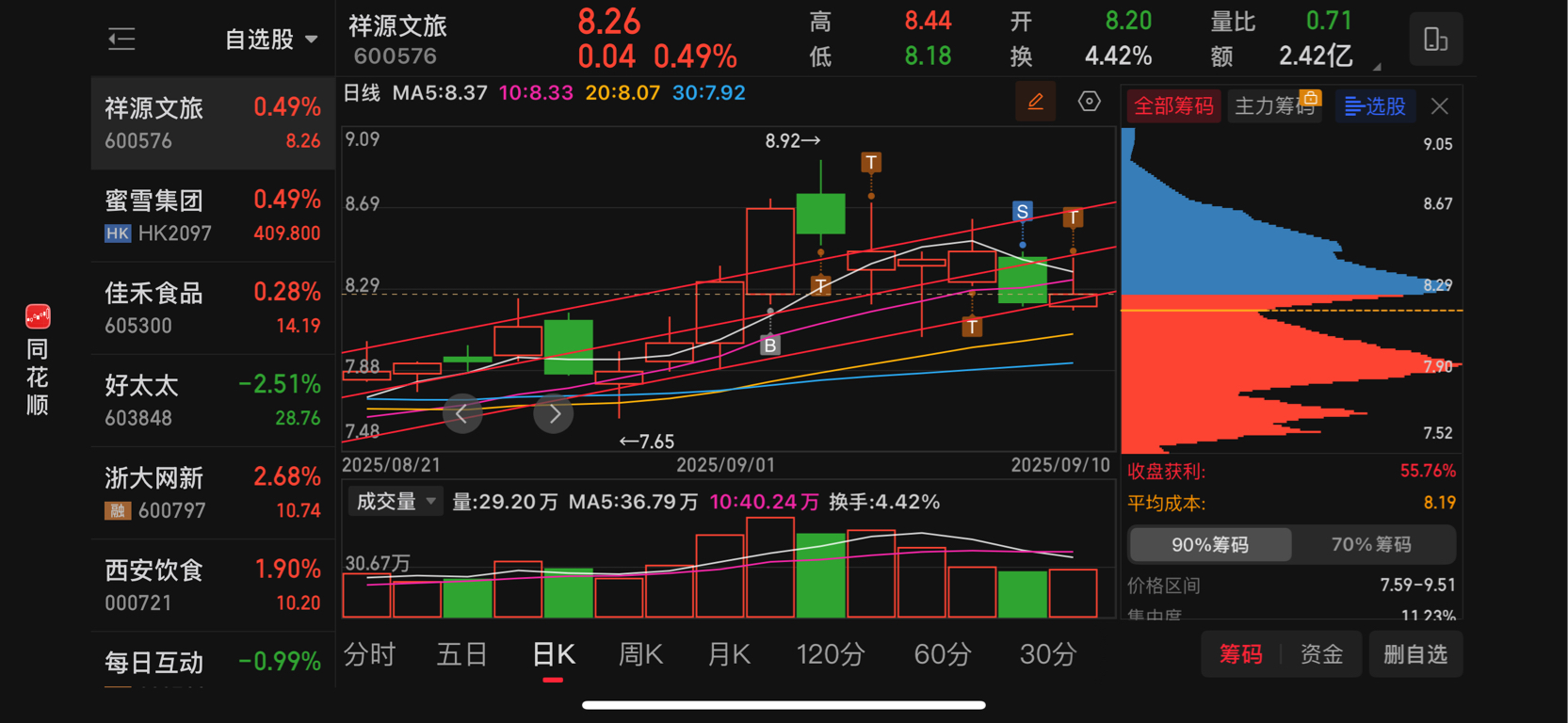Tap the B buy marker on chart
Screen dimensions: 1568x723
[770, 345]
